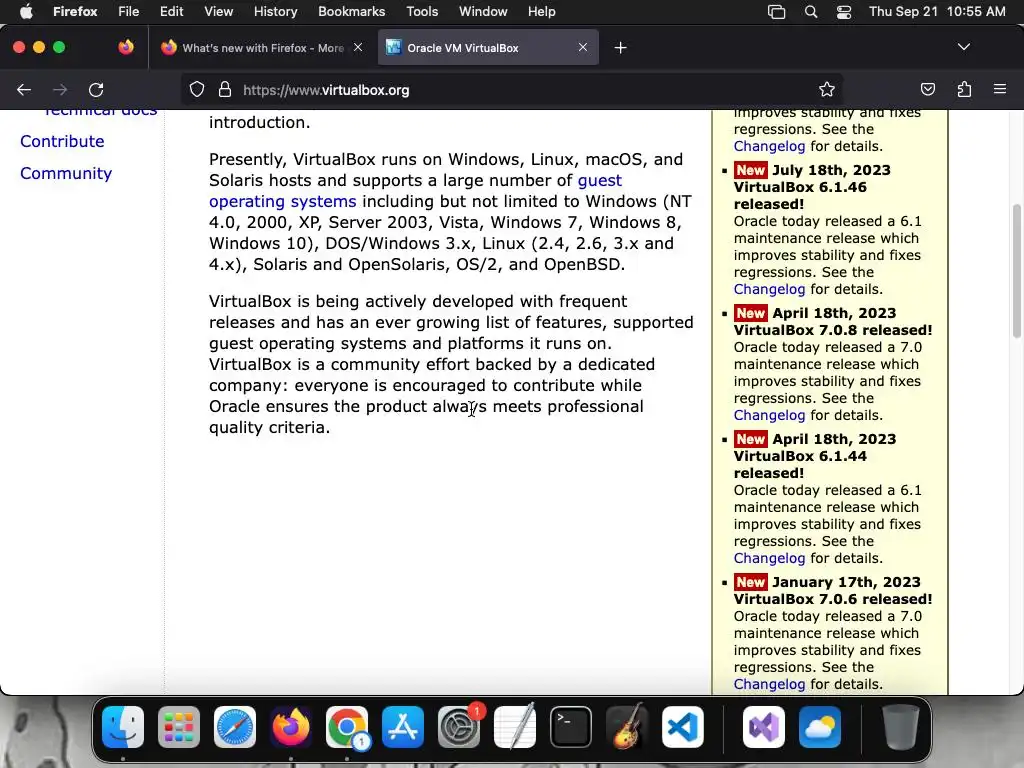Open the Edit menu
Image resolution: width=1024 pixels, height=768 pixels.
[x=171, y=12]
